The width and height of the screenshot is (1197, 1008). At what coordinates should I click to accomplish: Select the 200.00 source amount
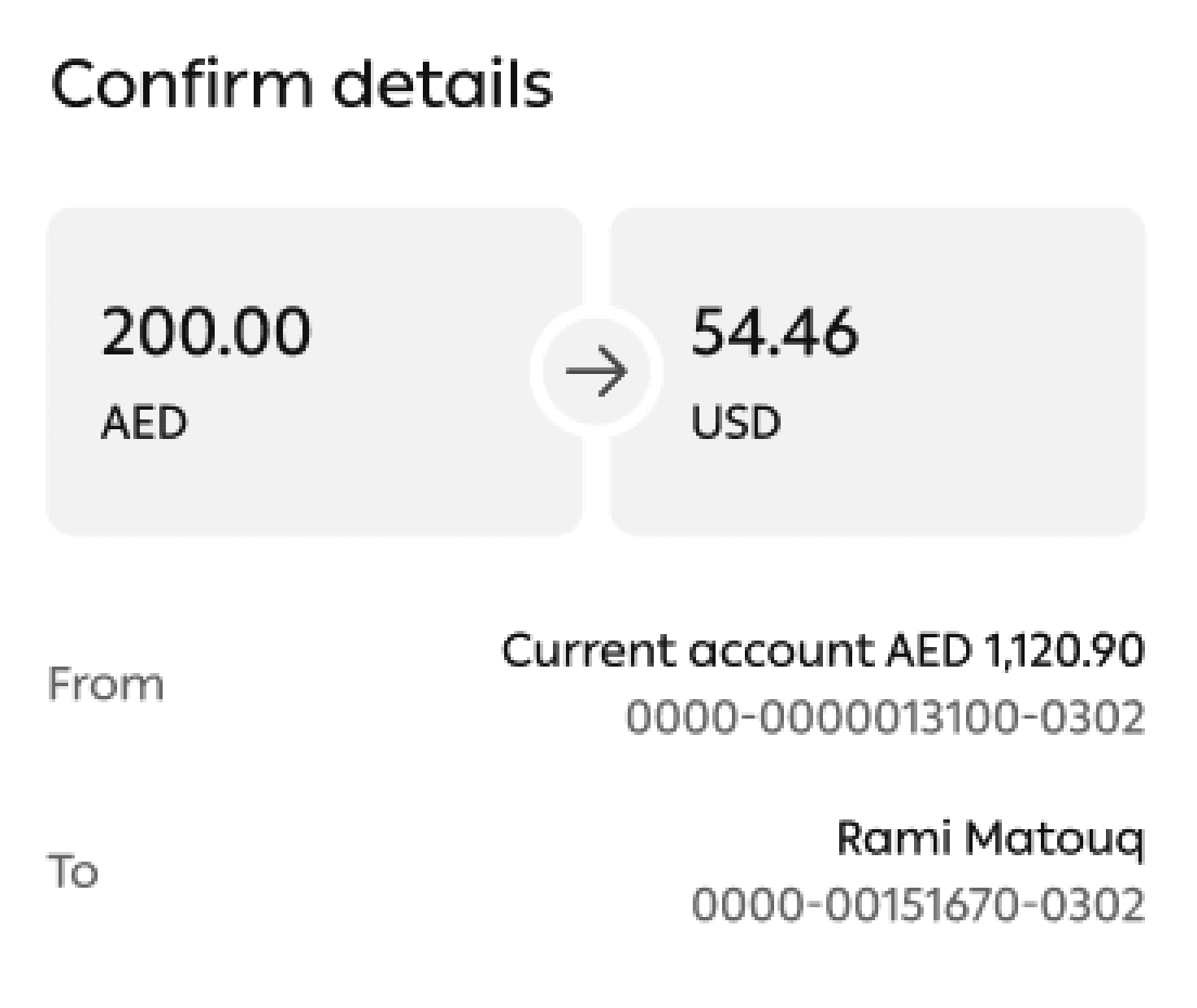click(x=206, y=332)
